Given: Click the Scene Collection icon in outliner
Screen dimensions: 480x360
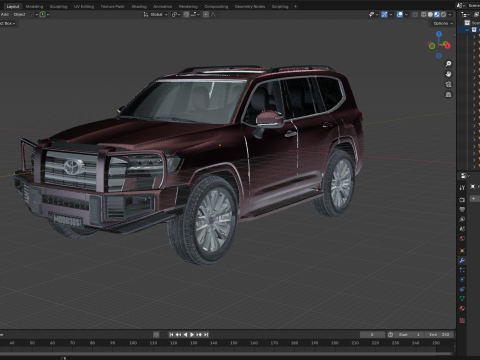Looking at the screenshot, I should click(467, 23).
